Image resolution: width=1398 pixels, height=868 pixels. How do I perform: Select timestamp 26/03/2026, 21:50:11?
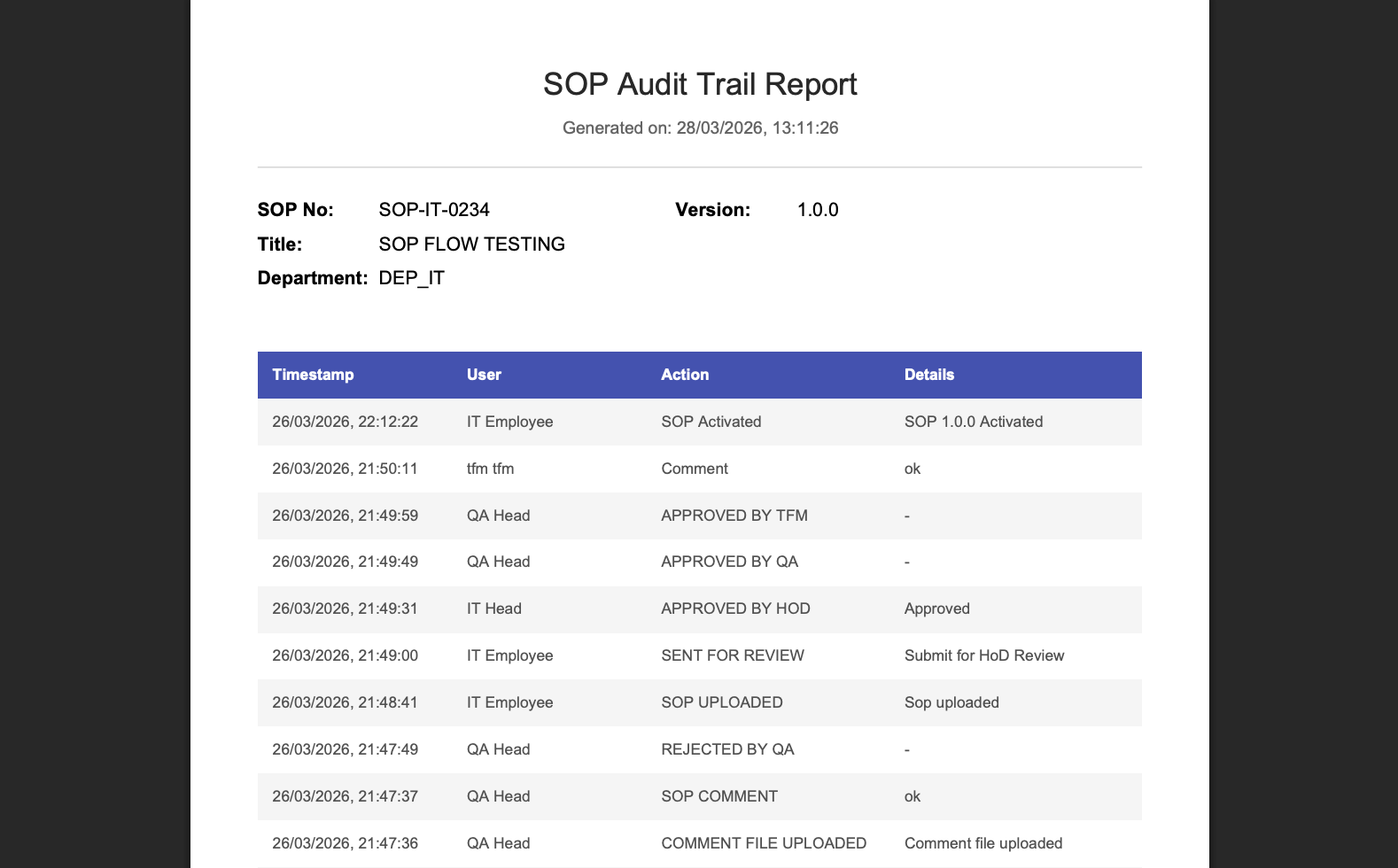tap(345, 469)
